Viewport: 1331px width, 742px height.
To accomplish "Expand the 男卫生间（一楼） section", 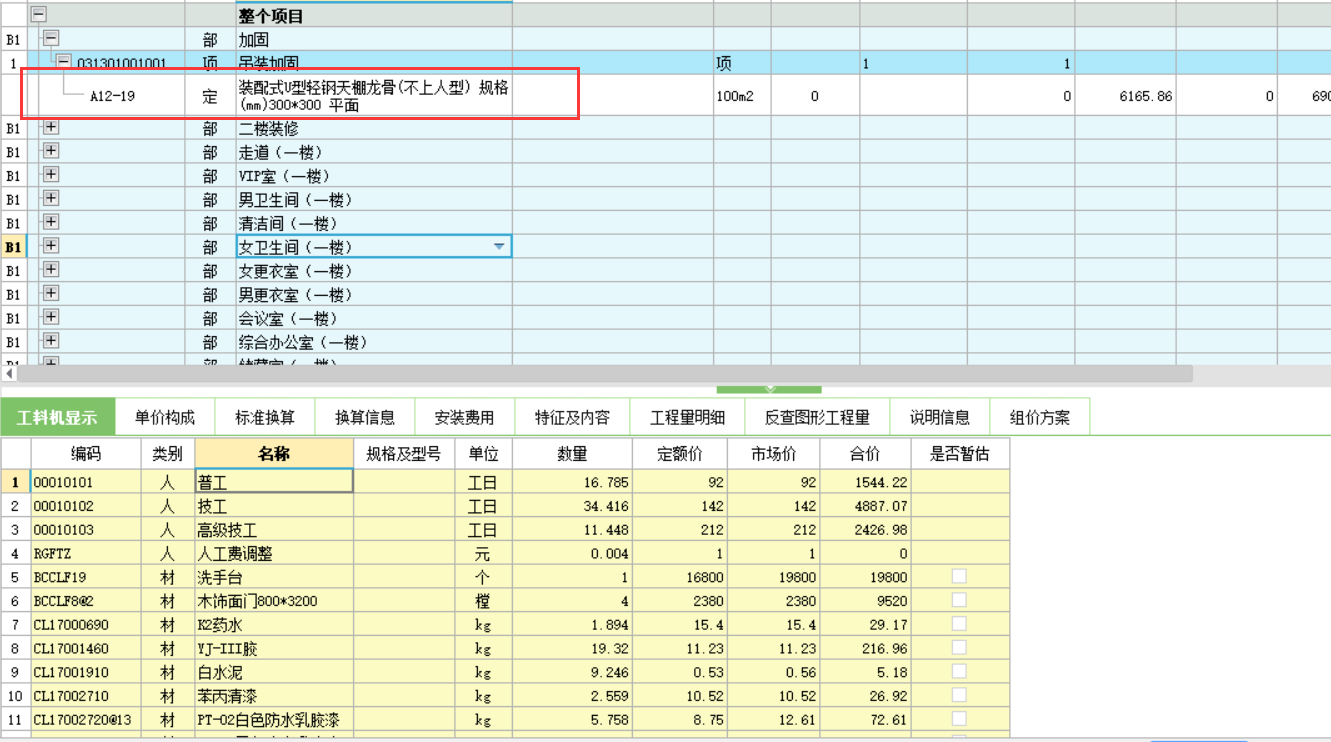I will pos(51,198).
